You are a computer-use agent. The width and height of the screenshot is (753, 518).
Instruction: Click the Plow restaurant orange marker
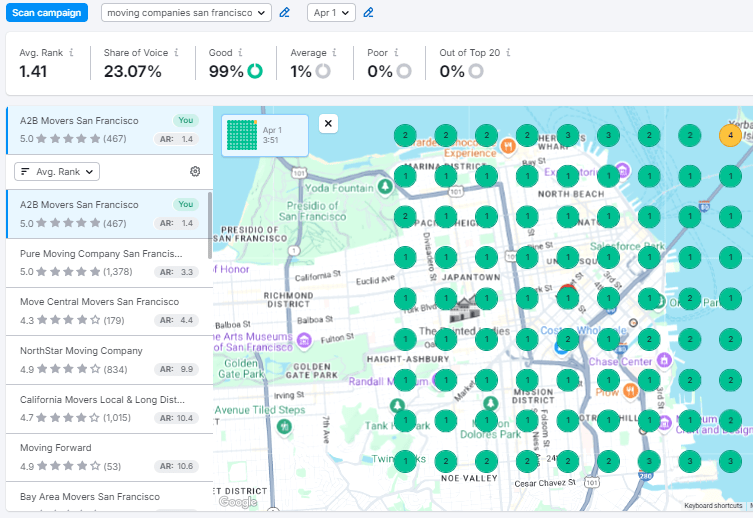(631, 390)
